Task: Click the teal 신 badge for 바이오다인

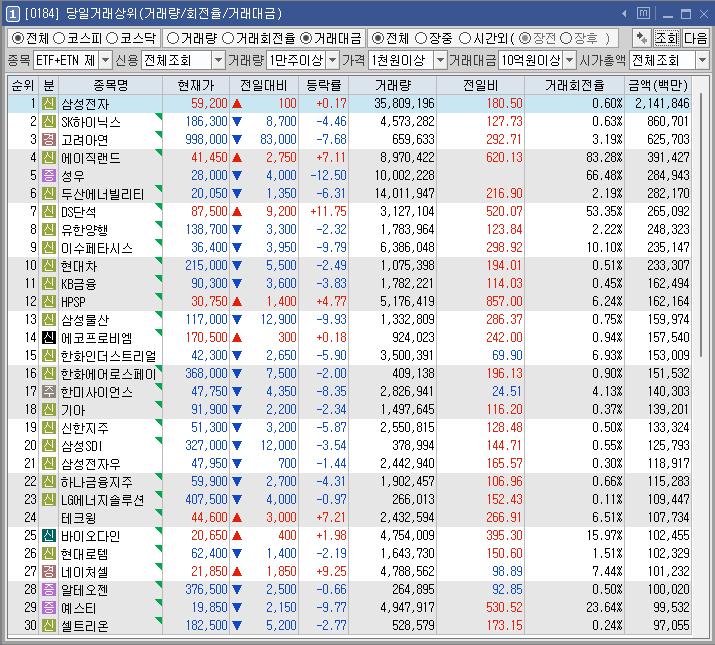Action: 49,536
